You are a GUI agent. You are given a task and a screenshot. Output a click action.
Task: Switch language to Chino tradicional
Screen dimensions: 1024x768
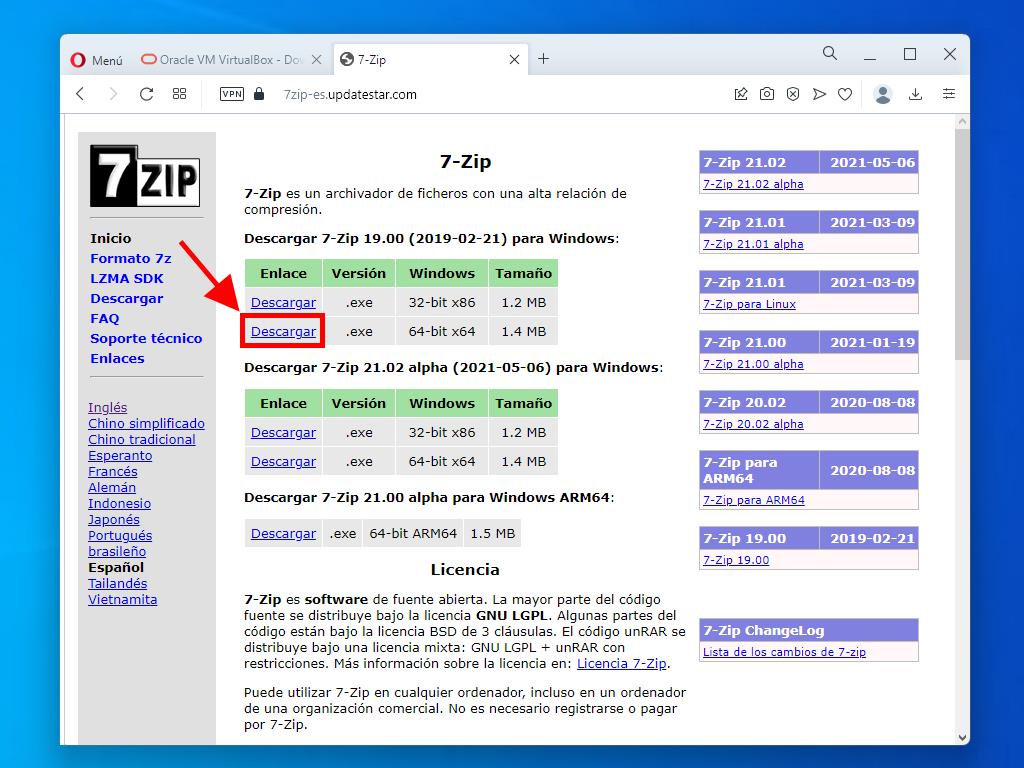point(142,440)
